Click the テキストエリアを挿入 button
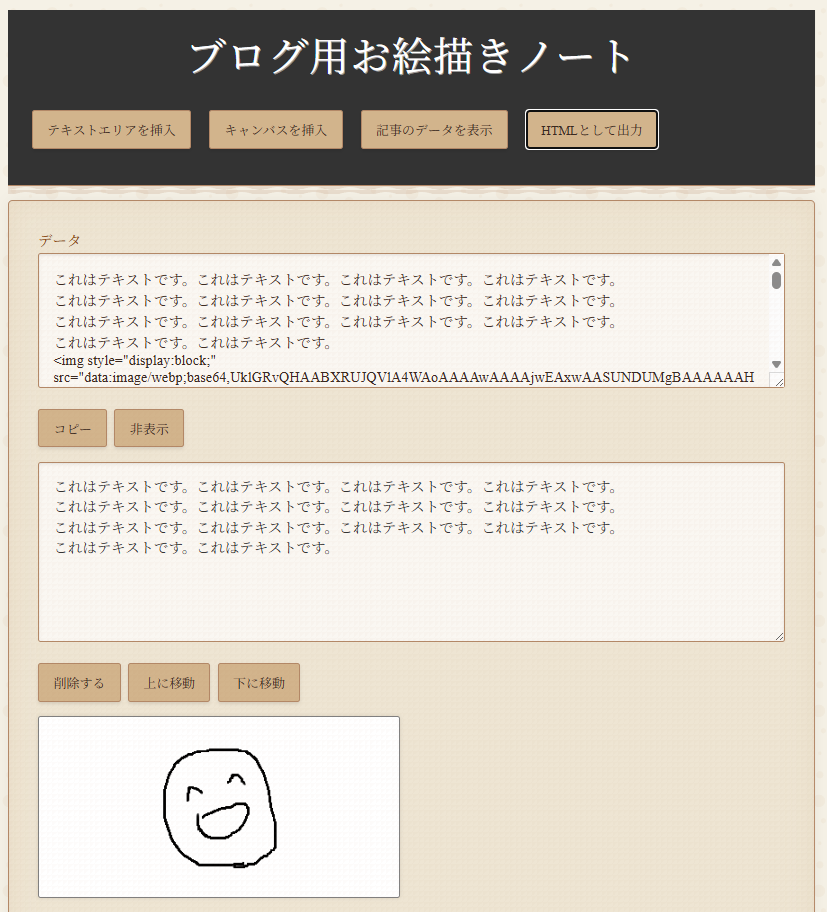The height and width of the screenshot is (912, 827). [111, 130]
